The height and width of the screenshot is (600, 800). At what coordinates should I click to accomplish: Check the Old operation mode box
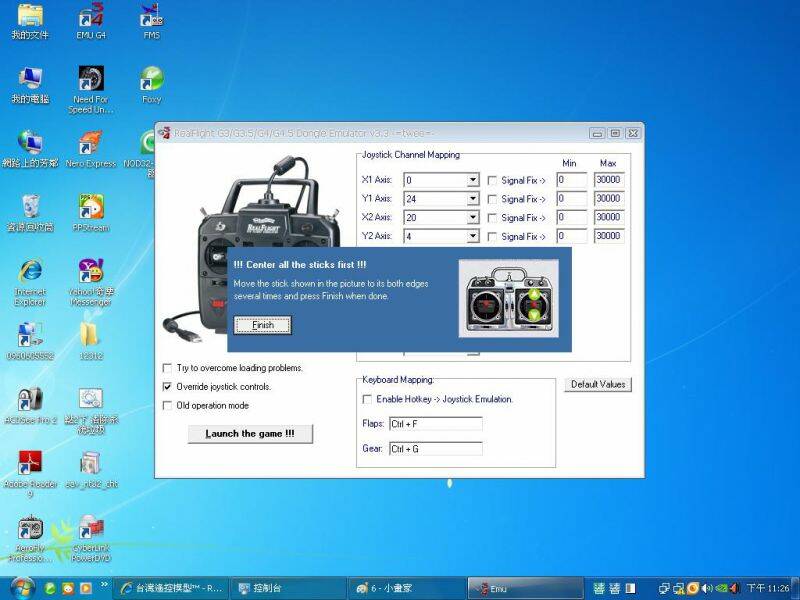click(x=167, y=406)
